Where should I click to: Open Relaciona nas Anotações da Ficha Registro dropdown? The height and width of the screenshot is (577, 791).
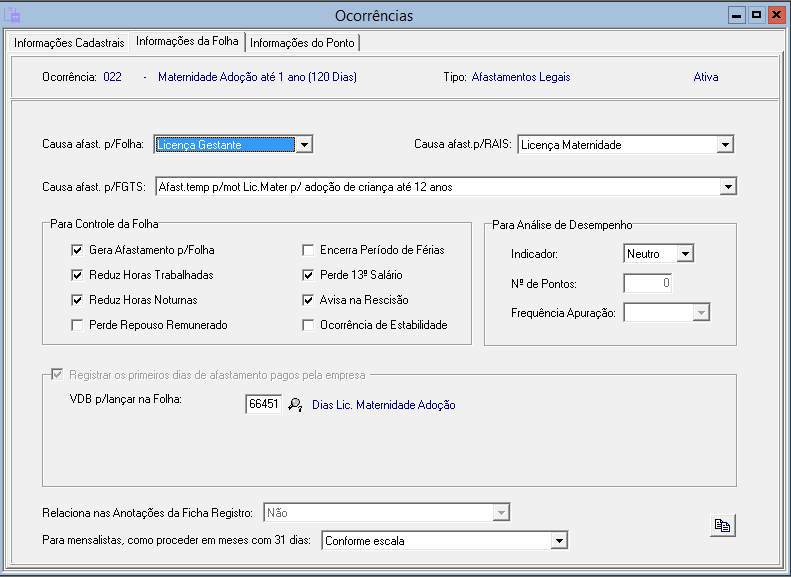click(501, 512)
